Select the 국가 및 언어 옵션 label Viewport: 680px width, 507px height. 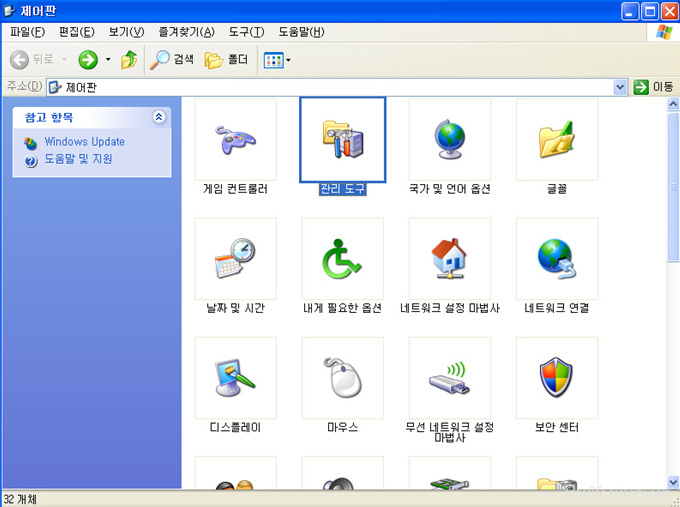tap(450, 189)
